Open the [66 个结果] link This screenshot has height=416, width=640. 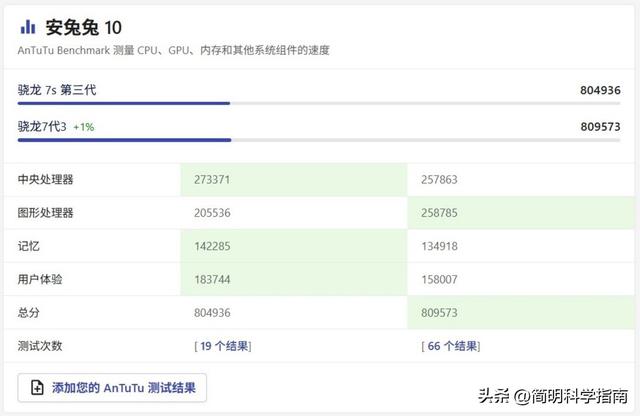point(451,346)
